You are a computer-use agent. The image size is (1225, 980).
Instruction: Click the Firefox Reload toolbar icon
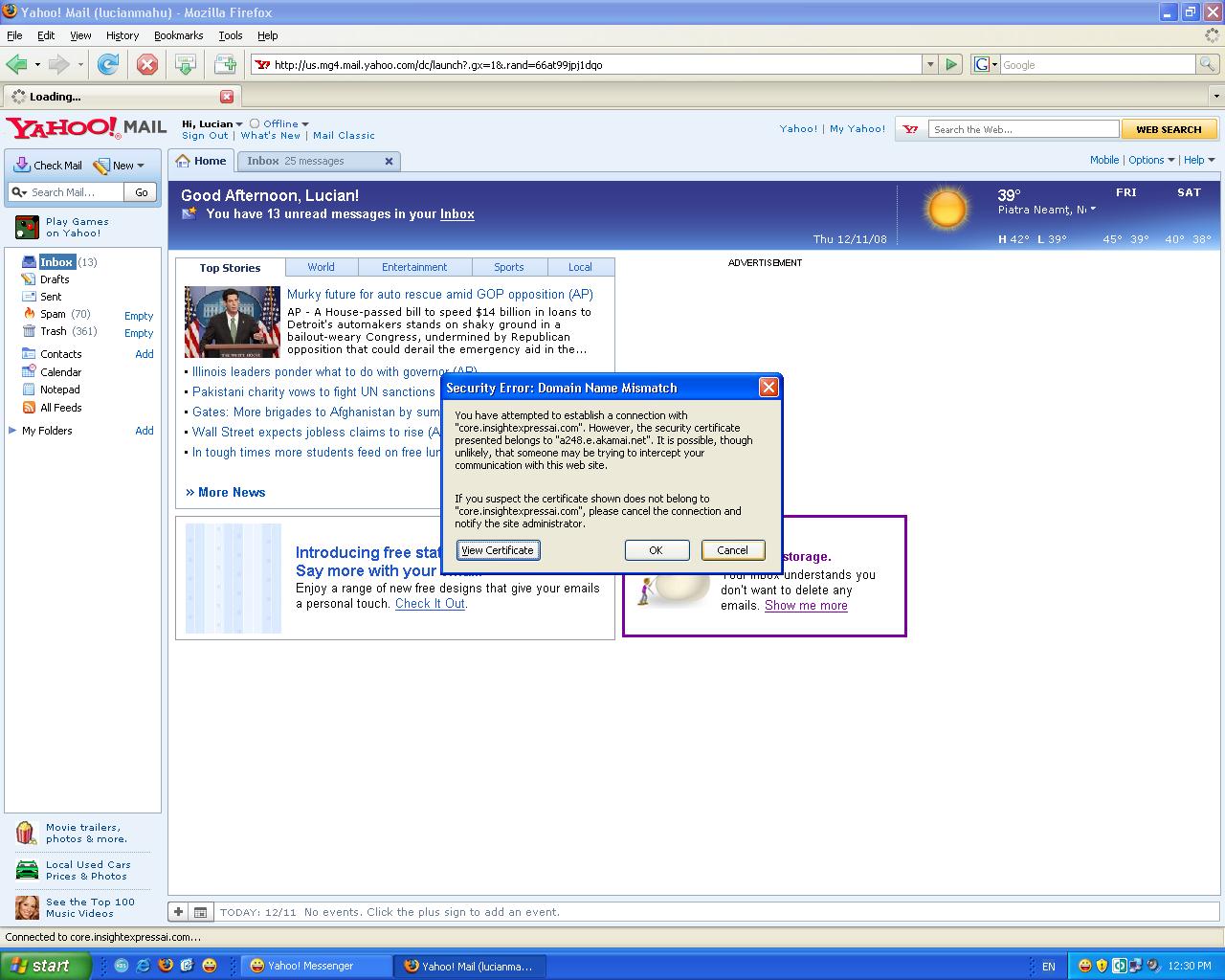click(x=108, y=64)
